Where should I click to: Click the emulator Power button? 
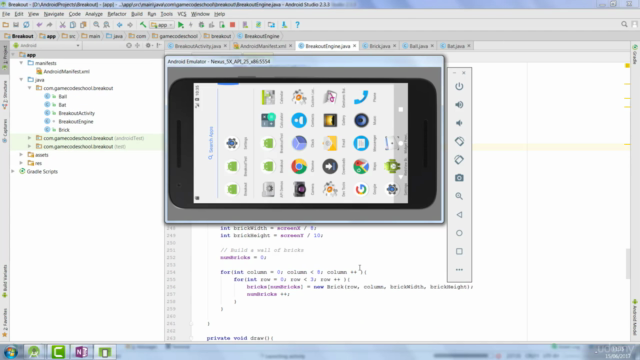[x=459, y=87]
